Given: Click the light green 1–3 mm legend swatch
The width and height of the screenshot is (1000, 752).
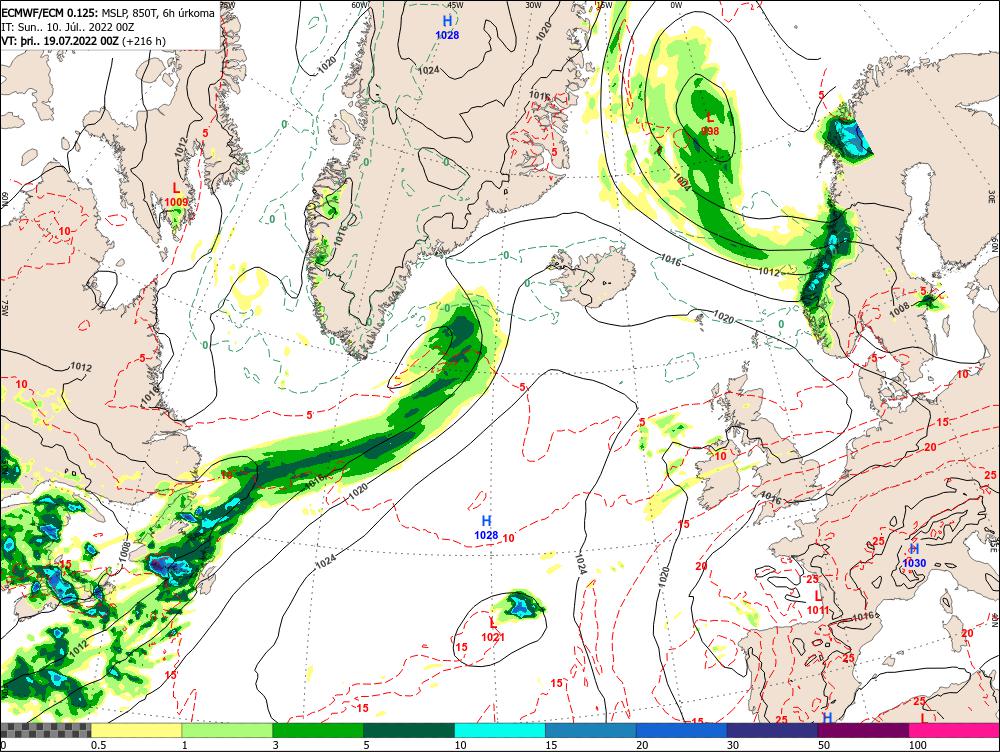Looking at the screenshot, I should point(227,730).
